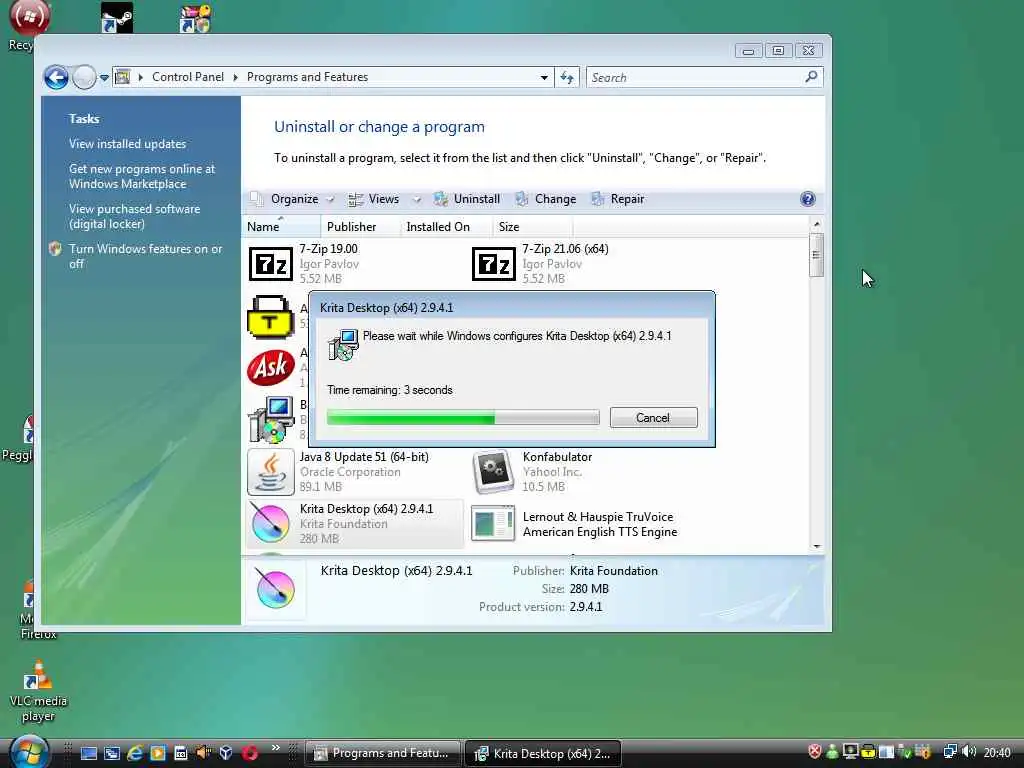Launch Internet Explorer from Quick Launch
1024x768 pixels.
click(135, 753)
